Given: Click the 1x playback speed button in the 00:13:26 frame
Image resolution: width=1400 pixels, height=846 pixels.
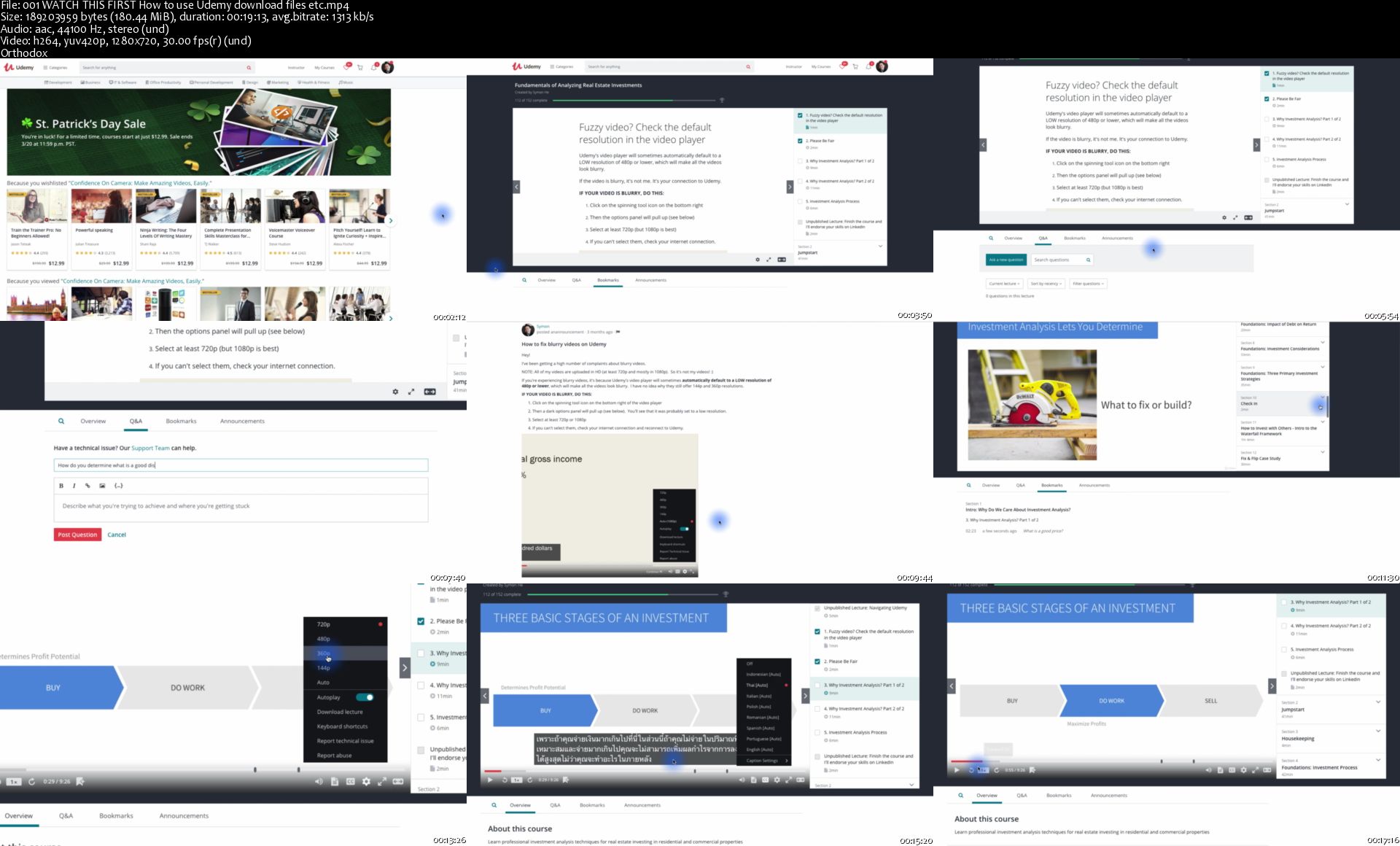Looking at the screenshot, I should pyautogui.click(x=13, y=781).
